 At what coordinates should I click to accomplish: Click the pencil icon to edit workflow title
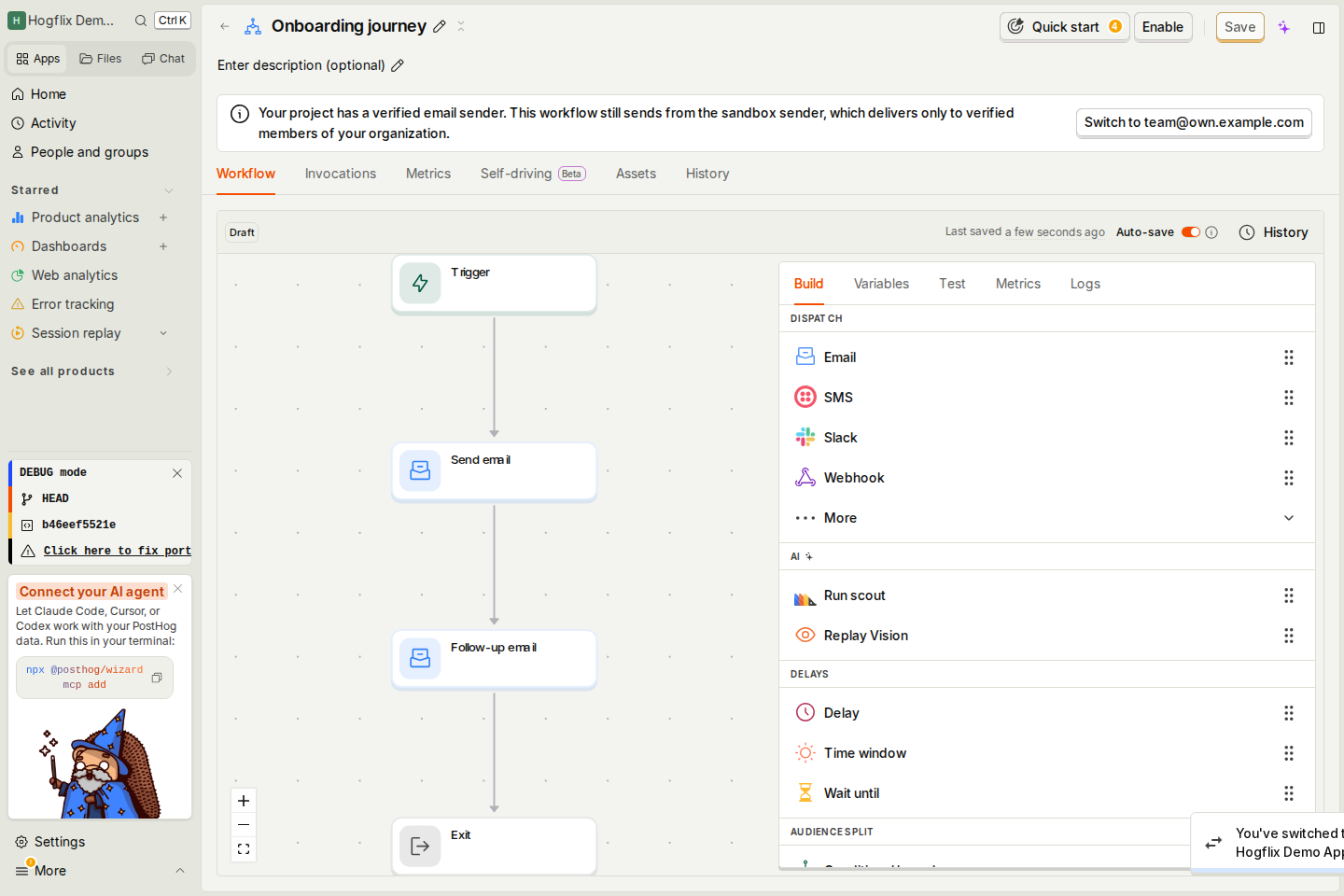click(x=440, y=26)
